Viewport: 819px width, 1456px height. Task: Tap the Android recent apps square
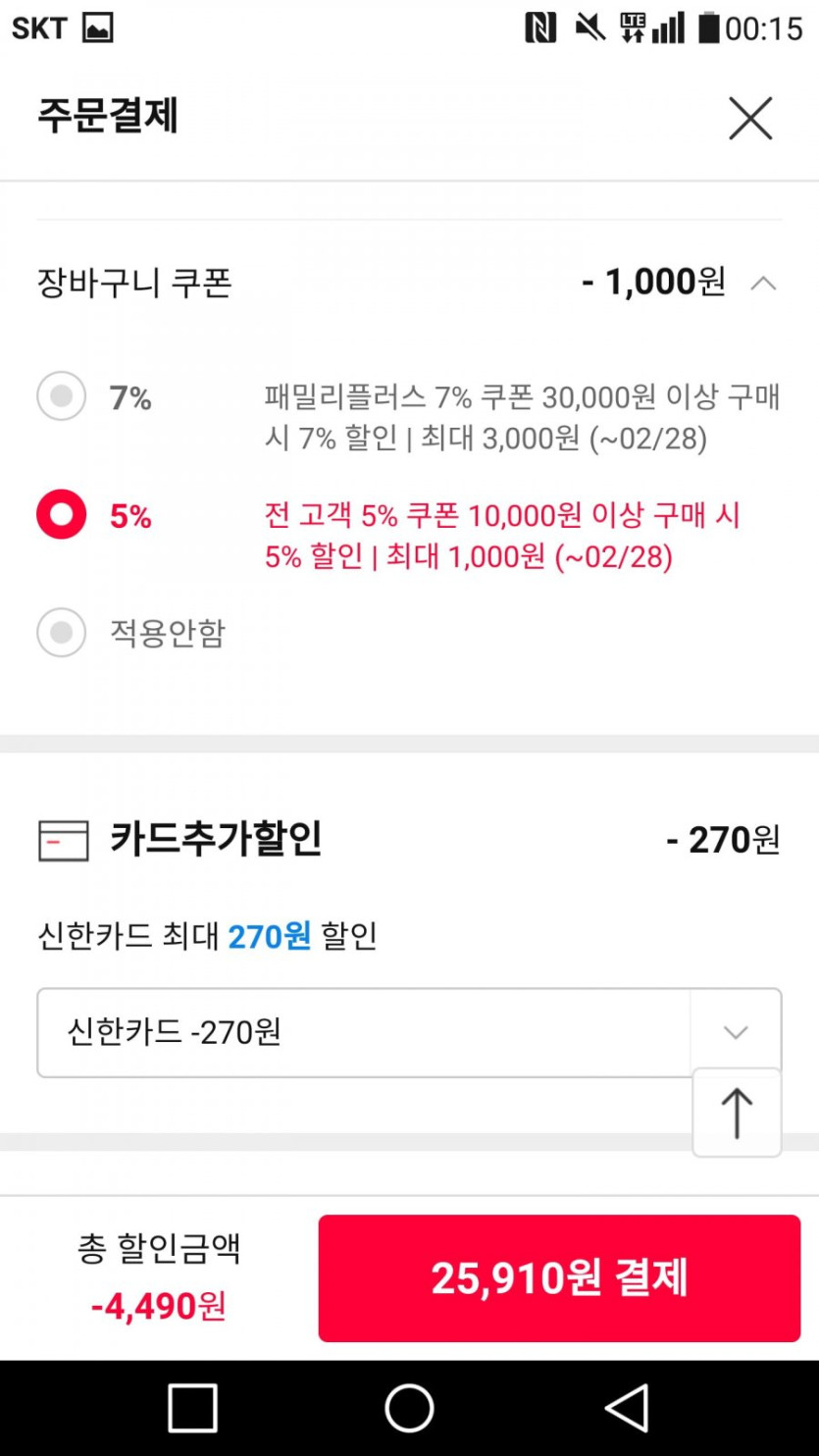[192, 1408]
